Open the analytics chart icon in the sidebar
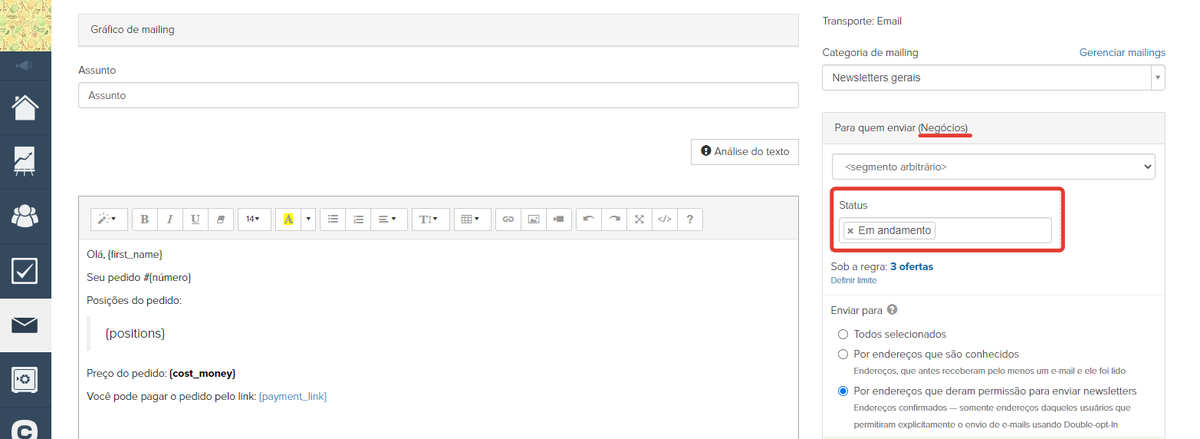The height and width of the screenshot is (439, 1200). [25, 160]
